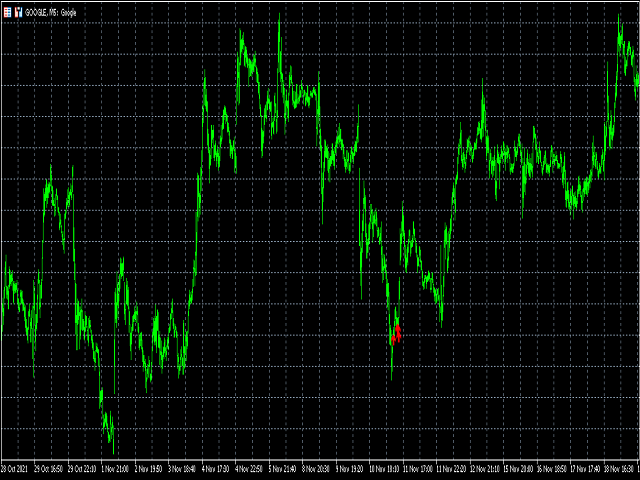Click the 28 Oct 2021 date label
The image size is (640, 480).
16,468
